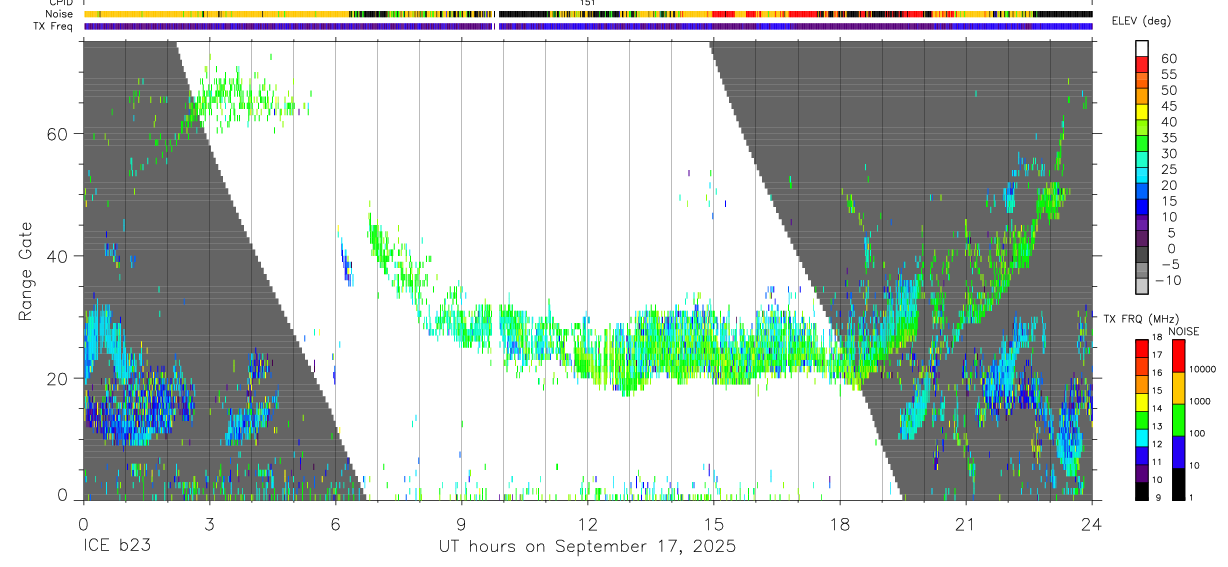Screen dimensions: 1228x567
Task: Click the '3' hour tick on UT axis
Action: pos(209,525)
